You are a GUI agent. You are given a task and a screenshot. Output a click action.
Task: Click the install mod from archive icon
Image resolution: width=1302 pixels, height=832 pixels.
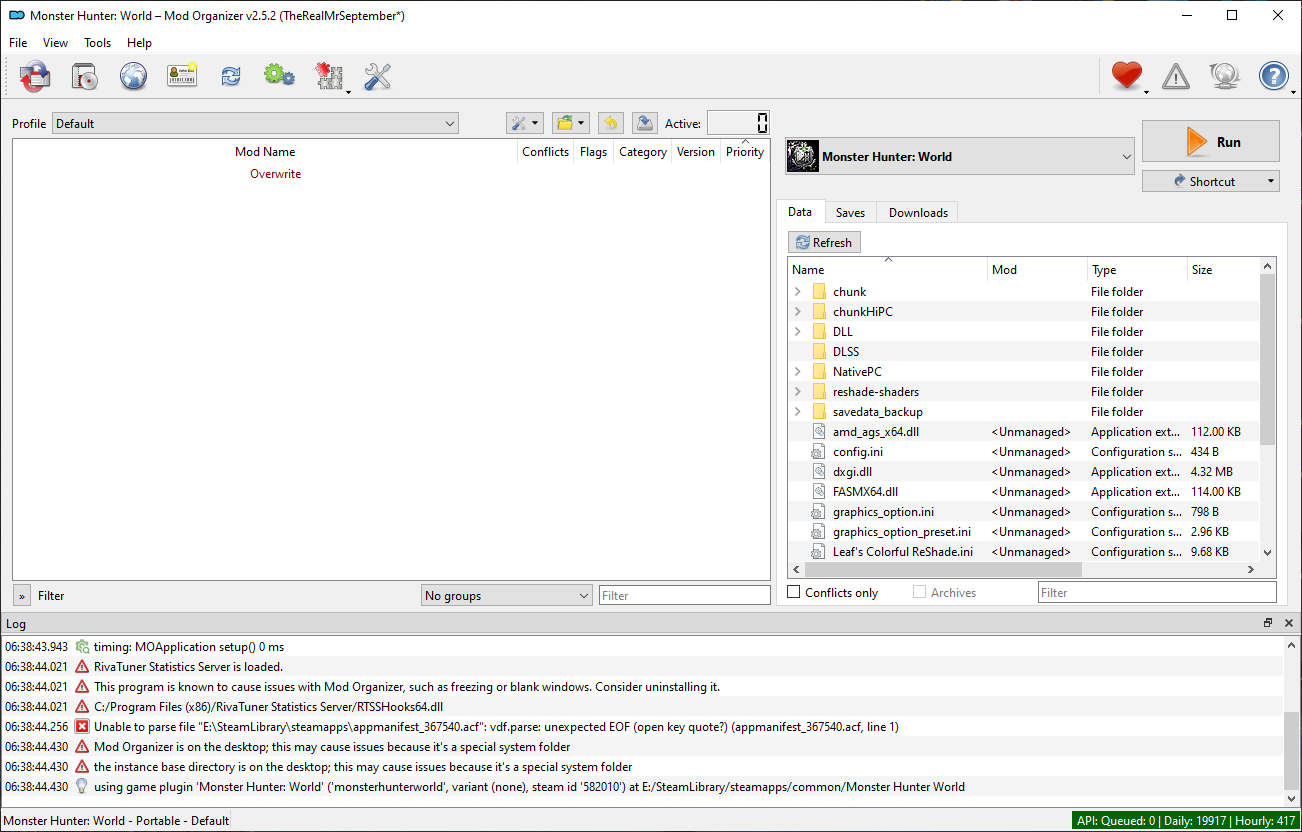click(x=84, y=76)
